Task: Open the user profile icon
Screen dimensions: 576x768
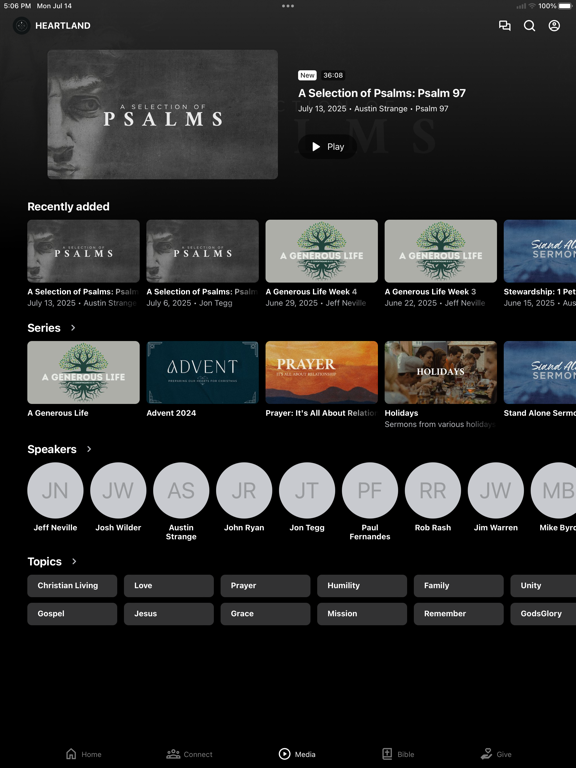Action: click(x=554, y=25)
